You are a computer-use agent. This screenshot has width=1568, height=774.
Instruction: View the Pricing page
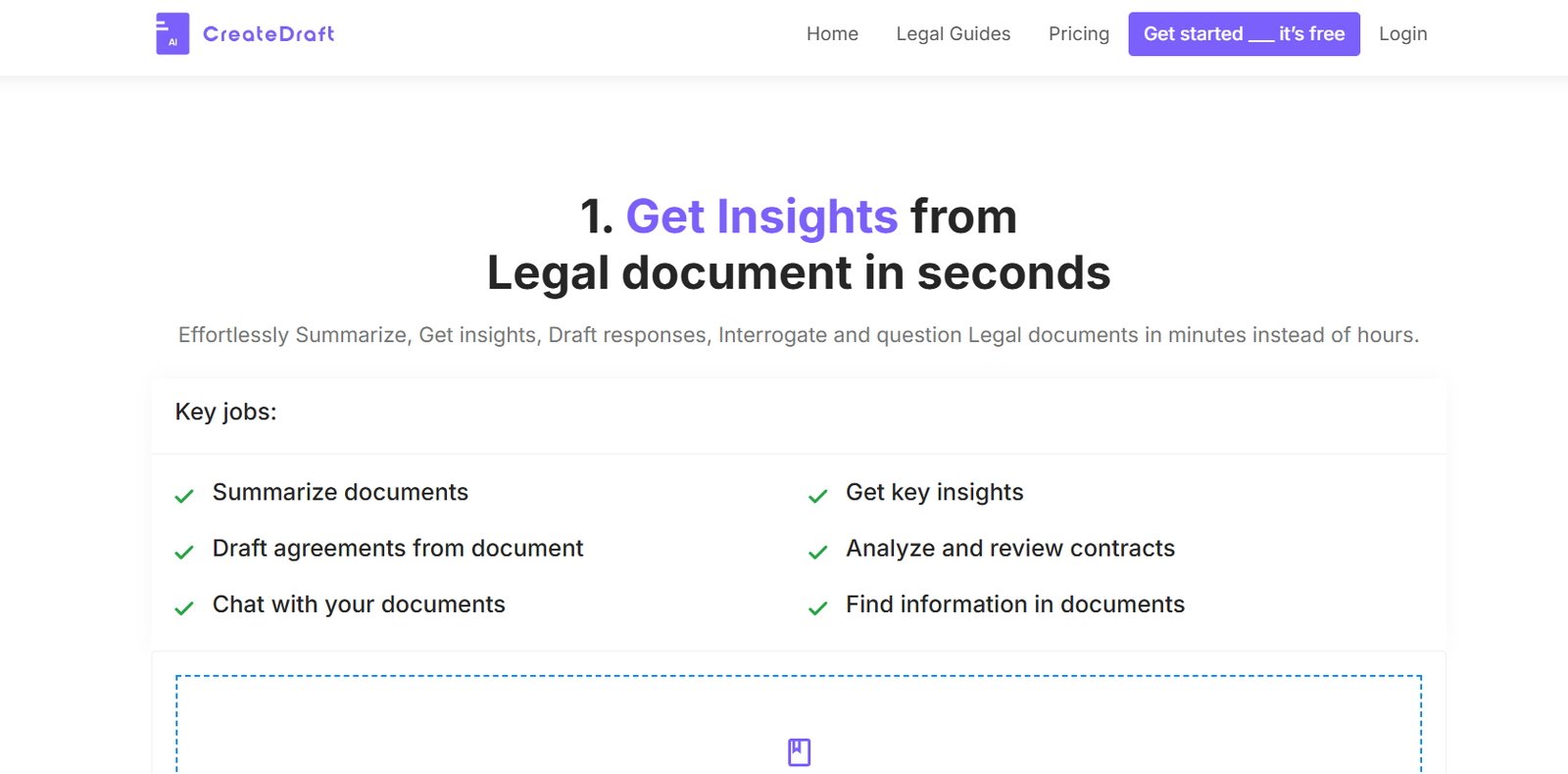click(x=1078, y=34)
